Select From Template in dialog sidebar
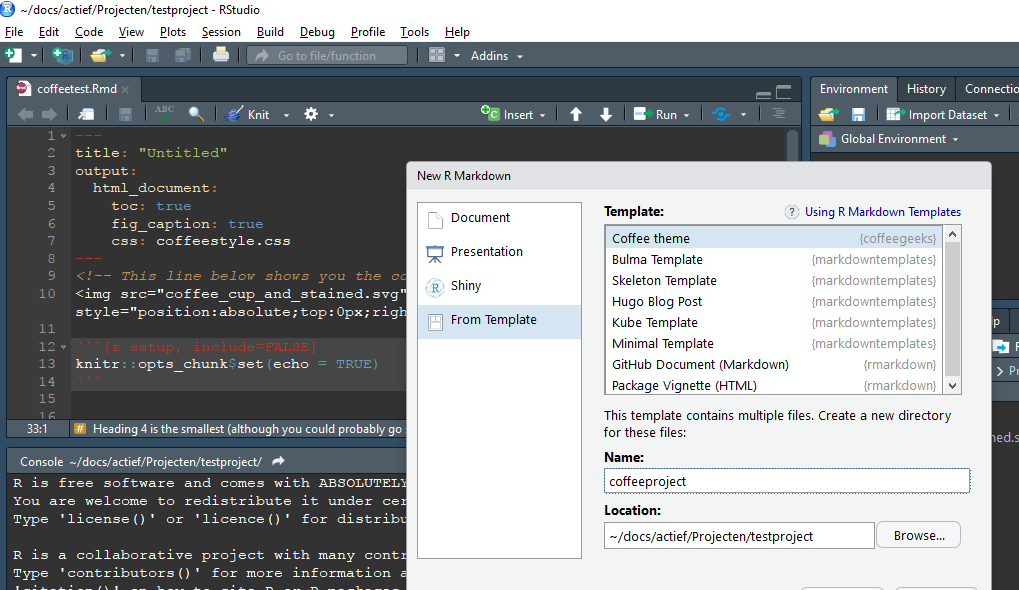1019x590 pixels. (x=499, y=320)
